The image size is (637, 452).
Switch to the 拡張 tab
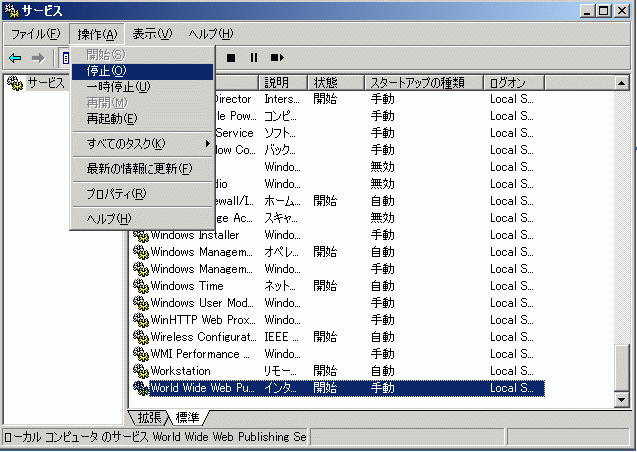click(149, 417)
